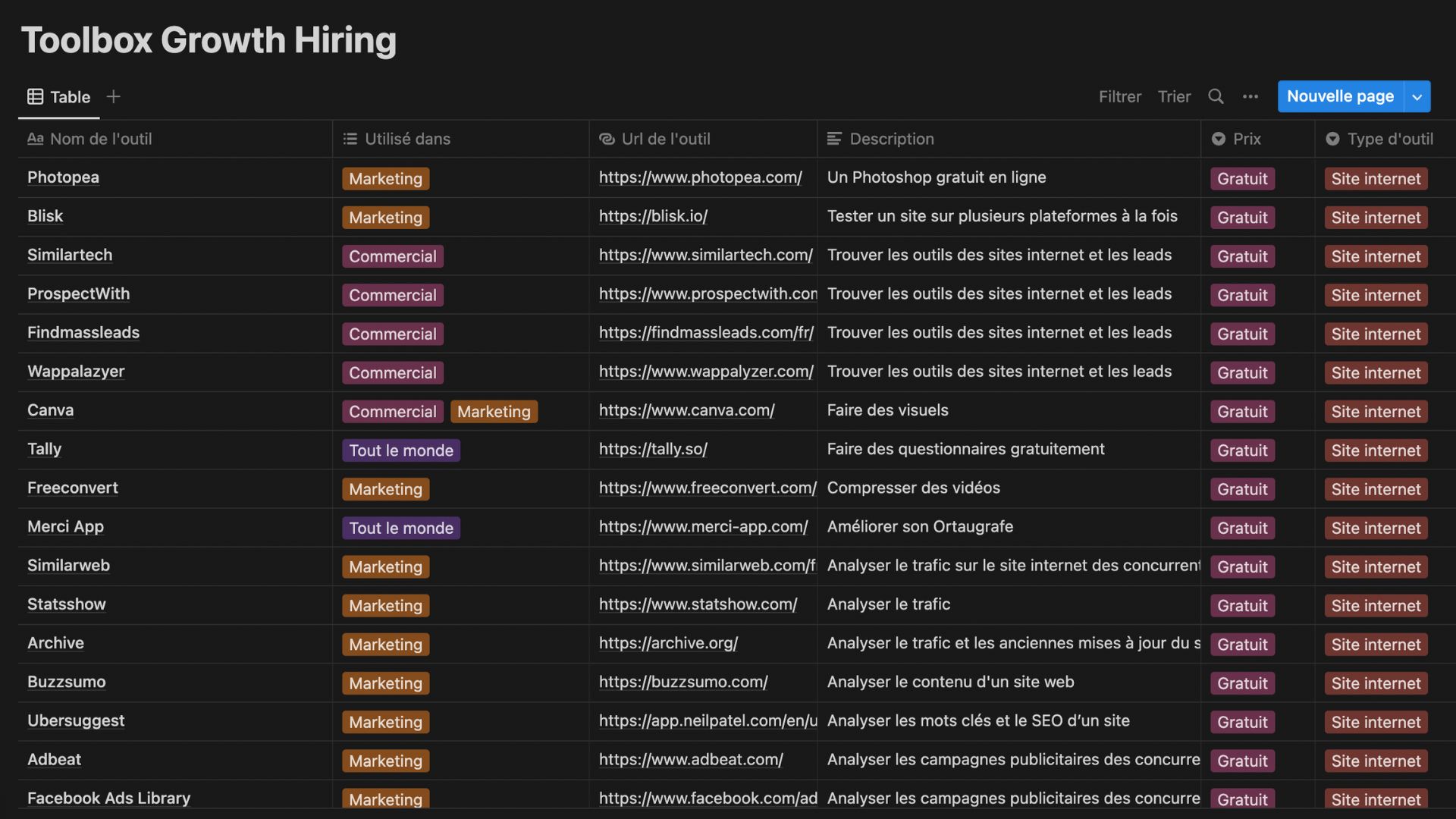Open the three-dots options menu
The height and width of the screenshot is (819, 1456).
(1250, 96)
